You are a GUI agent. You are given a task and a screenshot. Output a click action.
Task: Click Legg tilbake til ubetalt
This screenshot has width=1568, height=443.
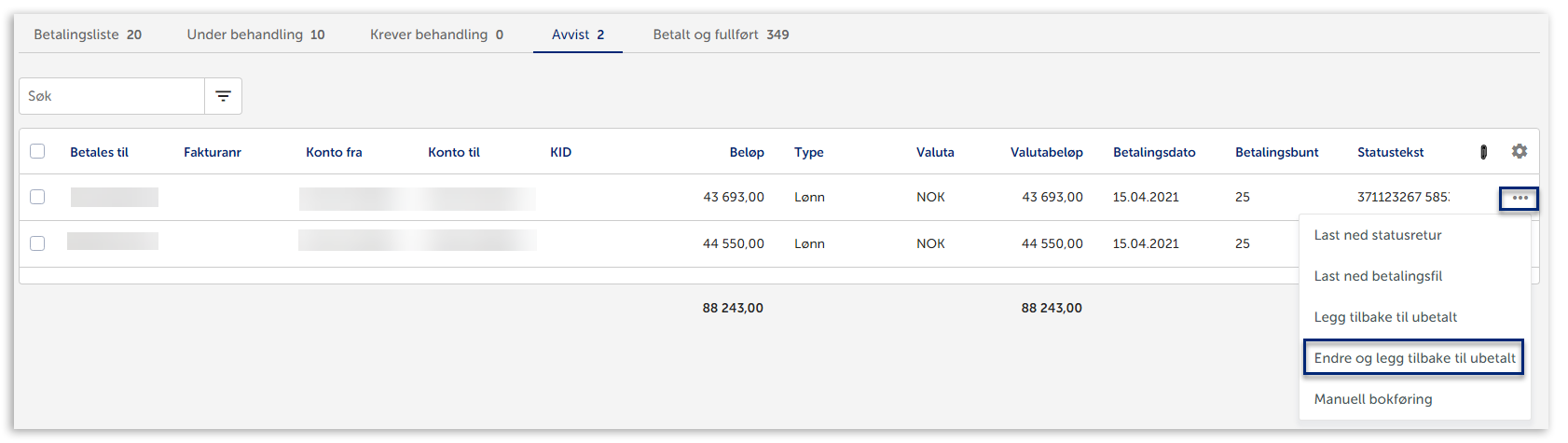[x=1385, y=317]
